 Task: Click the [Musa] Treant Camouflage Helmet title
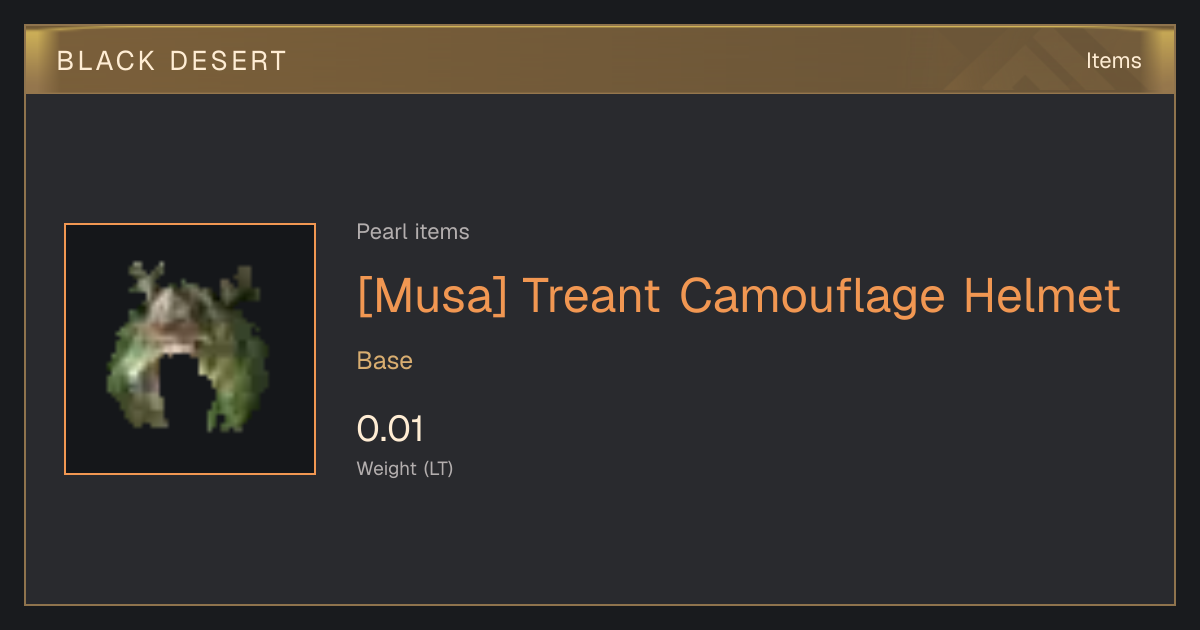[739, 296]
